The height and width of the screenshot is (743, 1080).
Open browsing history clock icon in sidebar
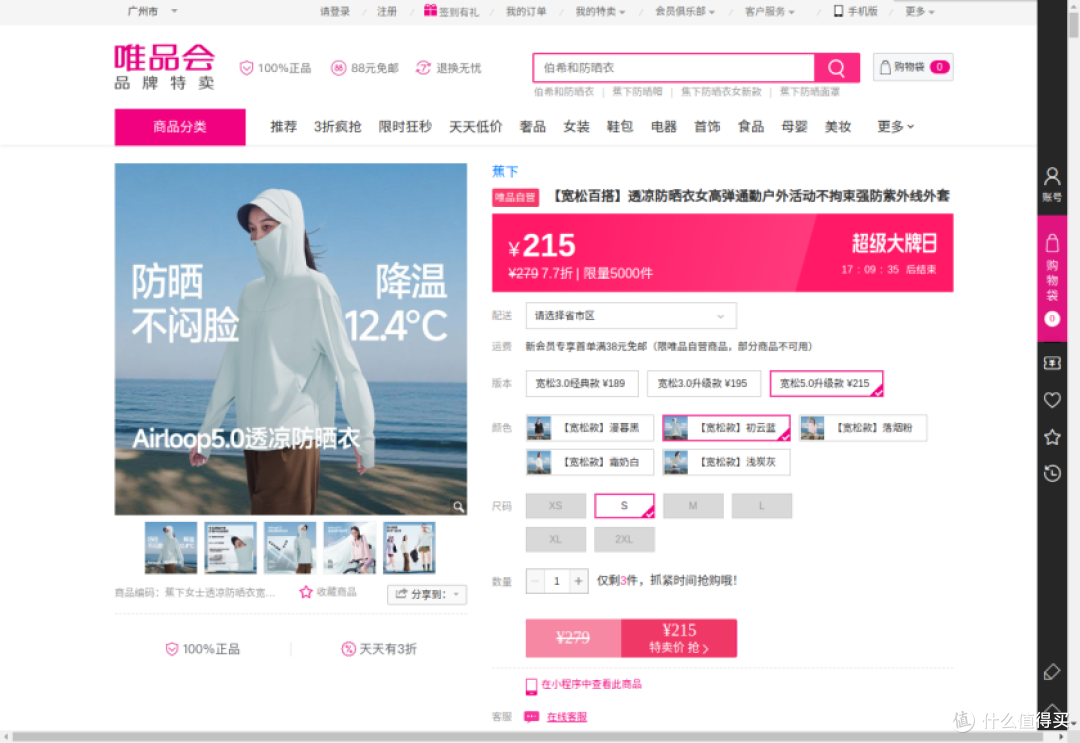[x=1052, y=473]
